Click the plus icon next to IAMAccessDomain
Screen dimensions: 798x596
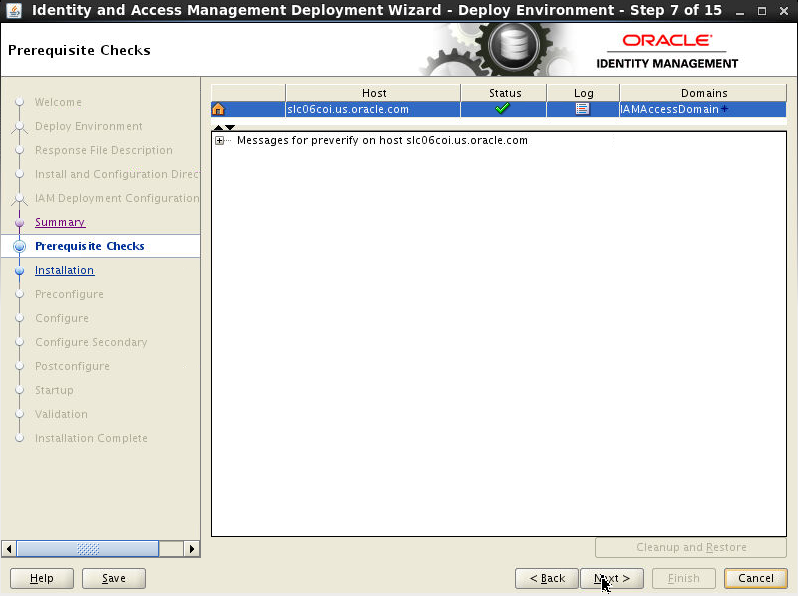click(x=724, y=108)
